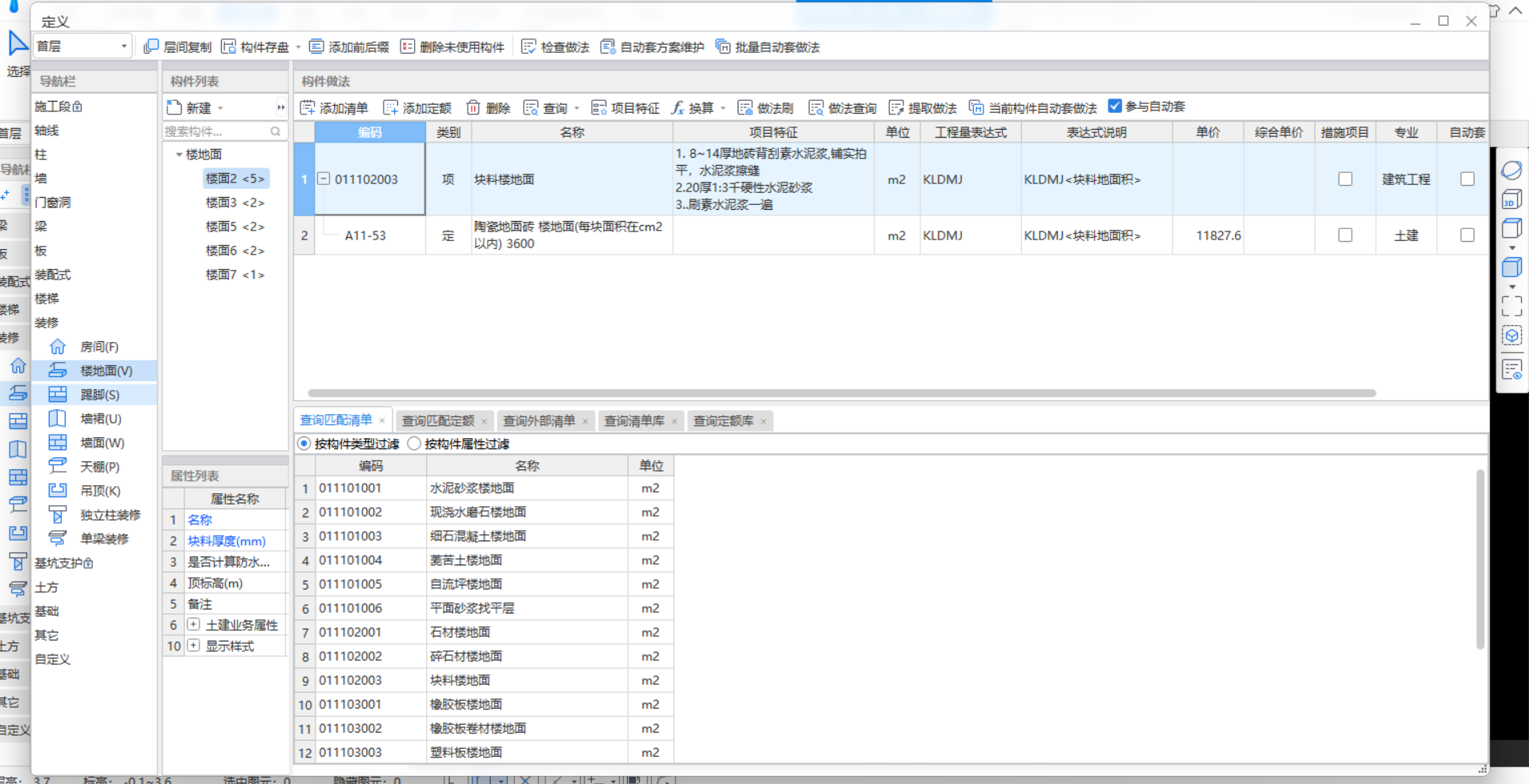Collapse the 楼地面 tree node
1529x784 pixels.
coord(179,155)
